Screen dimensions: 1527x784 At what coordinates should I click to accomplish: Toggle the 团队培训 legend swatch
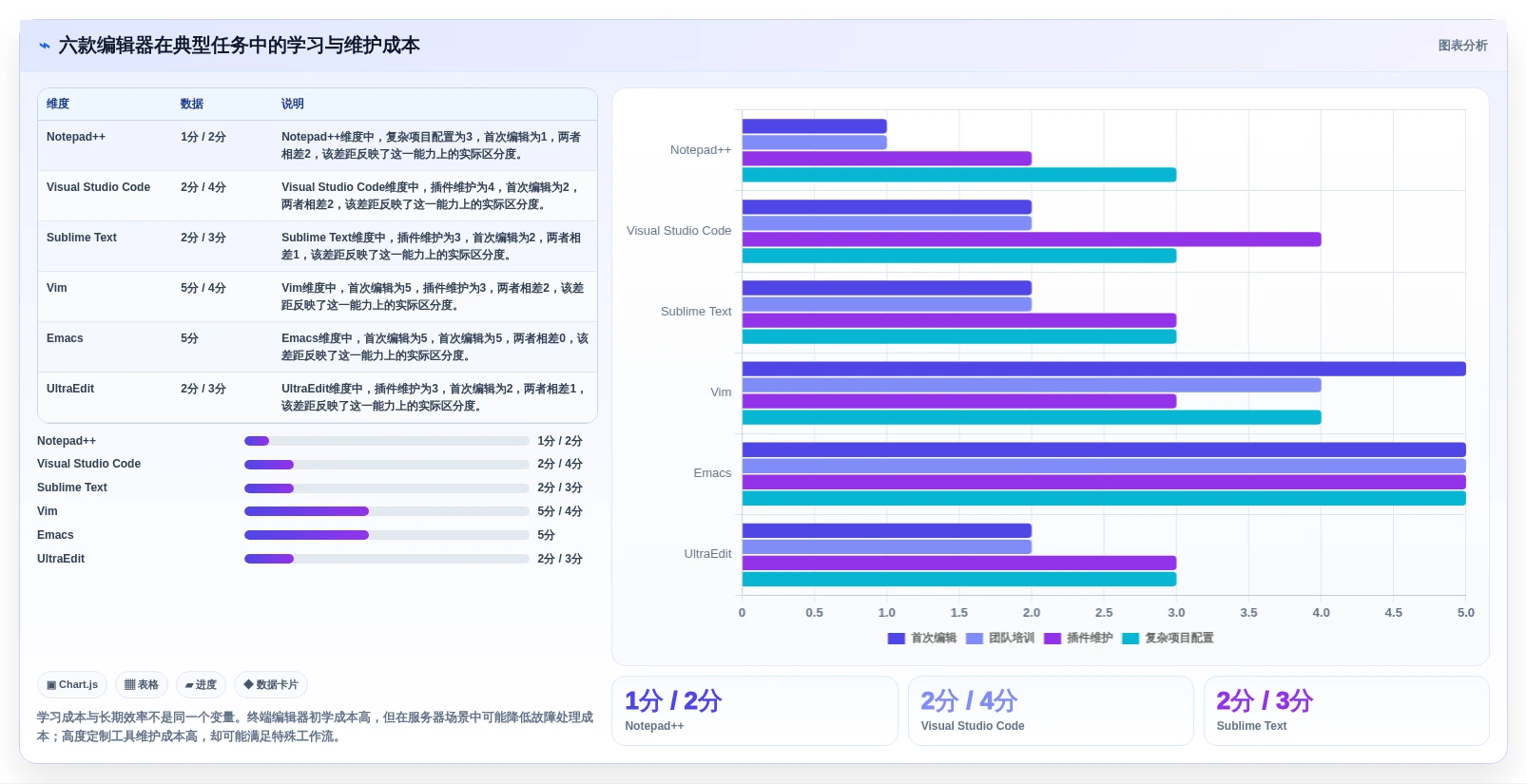[974, 639]
